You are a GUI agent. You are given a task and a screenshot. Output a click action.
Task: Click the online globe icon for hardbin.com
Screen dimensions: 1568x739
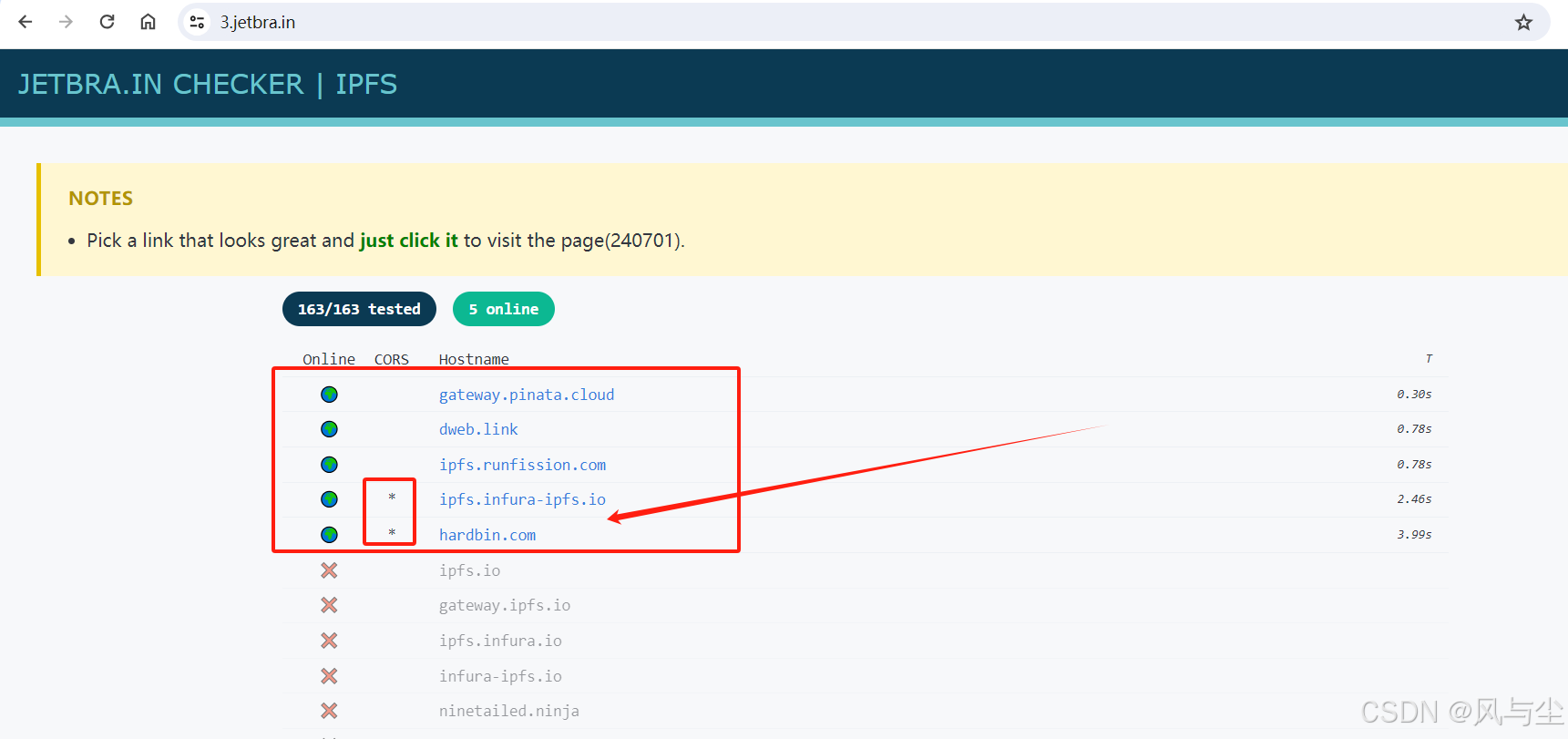click(x=329, y=535)
